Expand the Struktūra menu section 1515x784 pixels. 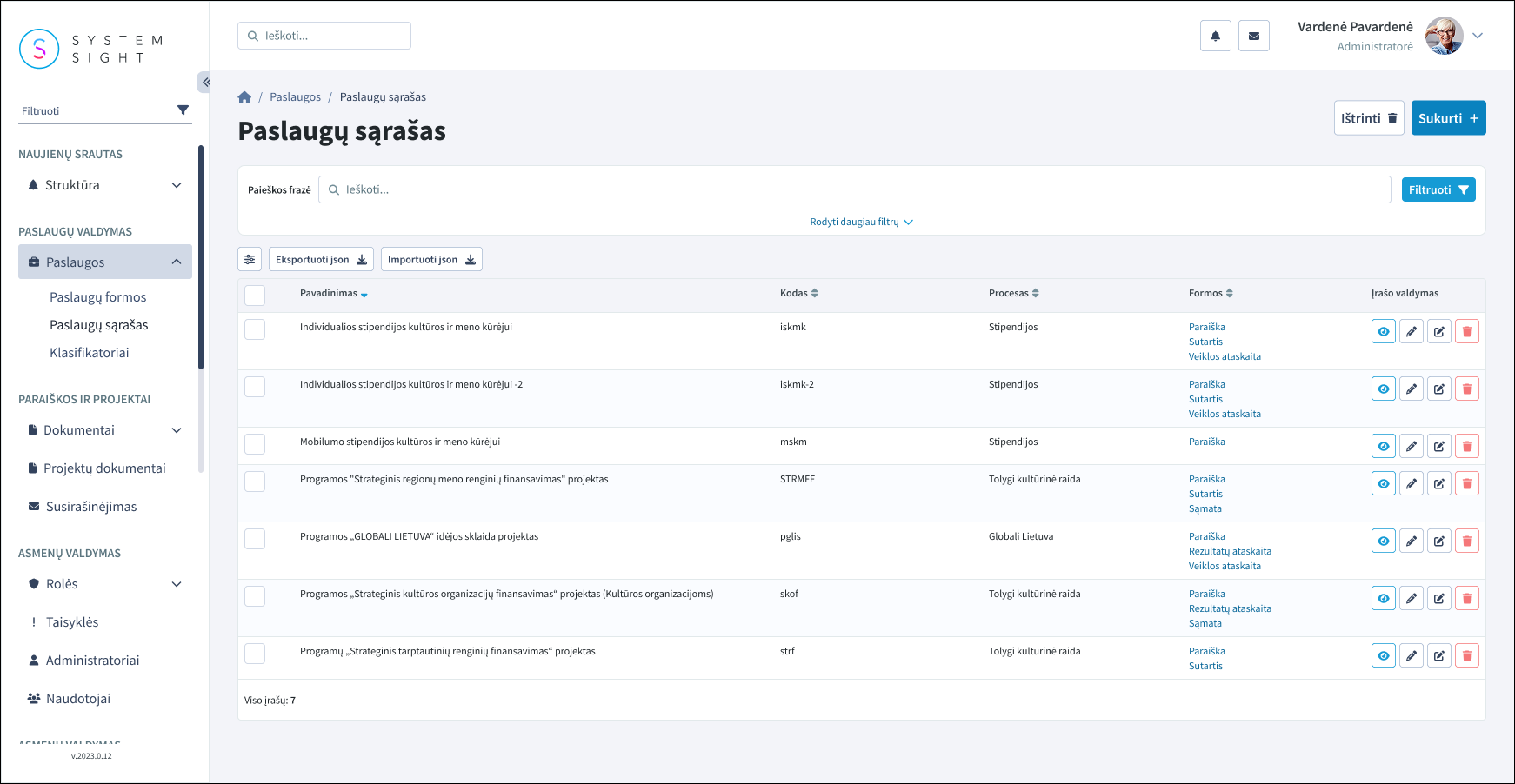[105, 185]
